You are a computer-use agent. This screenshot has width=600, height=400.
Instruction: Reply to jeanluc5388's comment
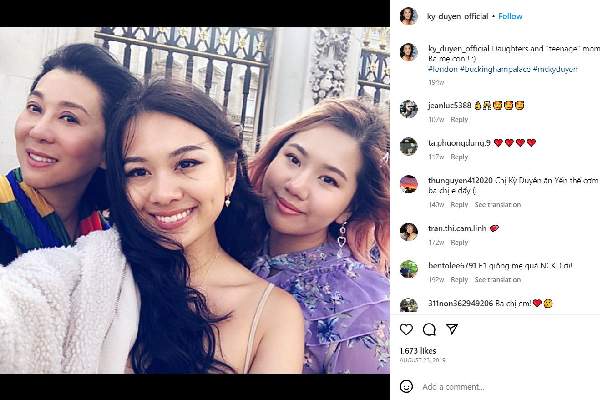(x=459, y=119)
